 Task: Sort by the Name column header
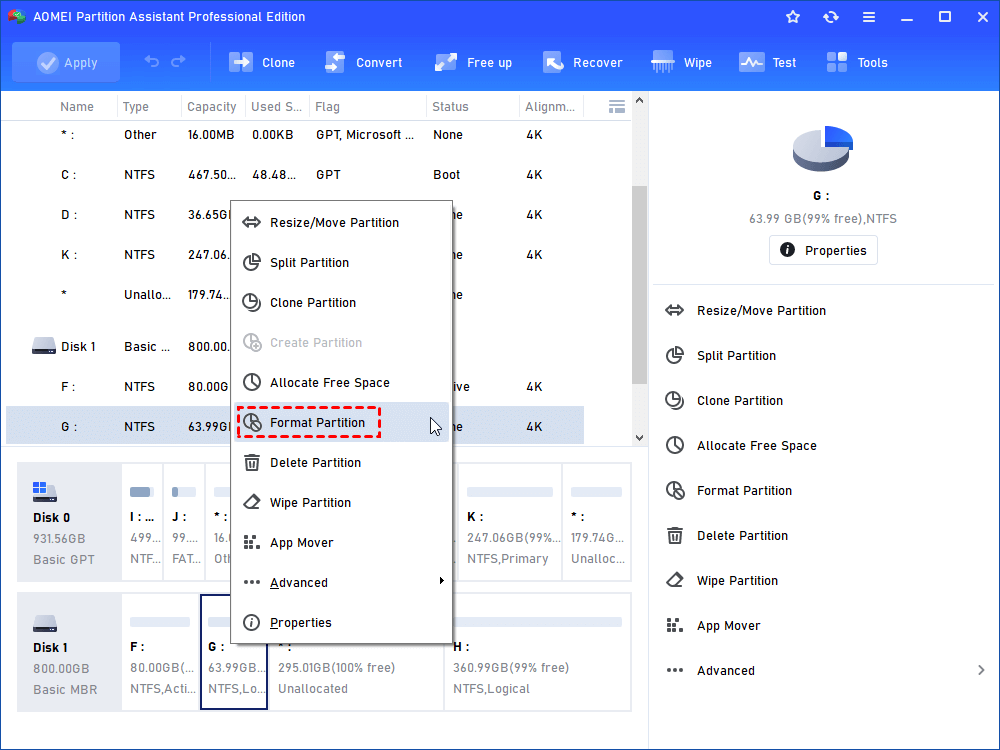coord(77,107)
